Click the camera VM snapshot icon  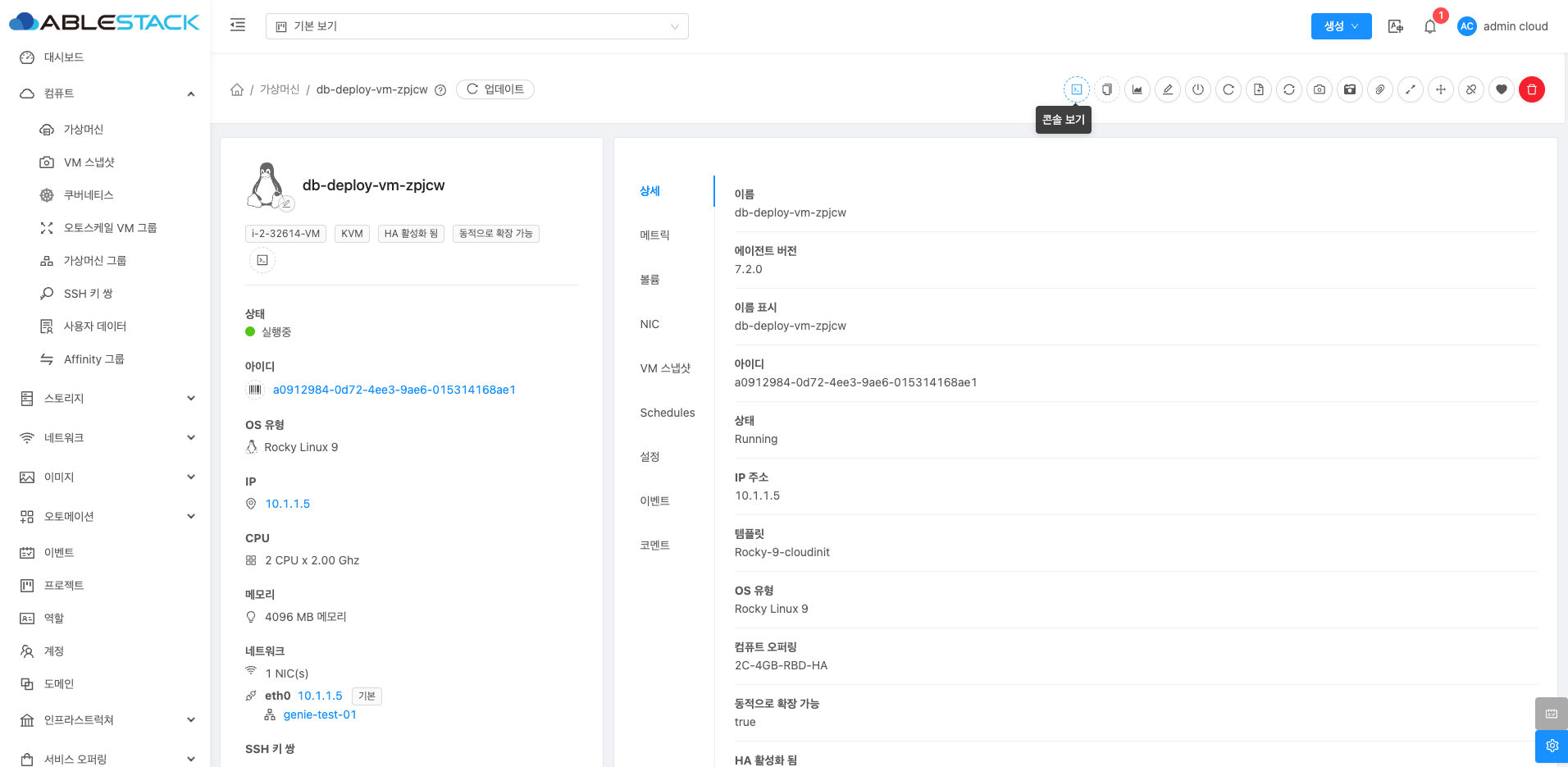1319,89
